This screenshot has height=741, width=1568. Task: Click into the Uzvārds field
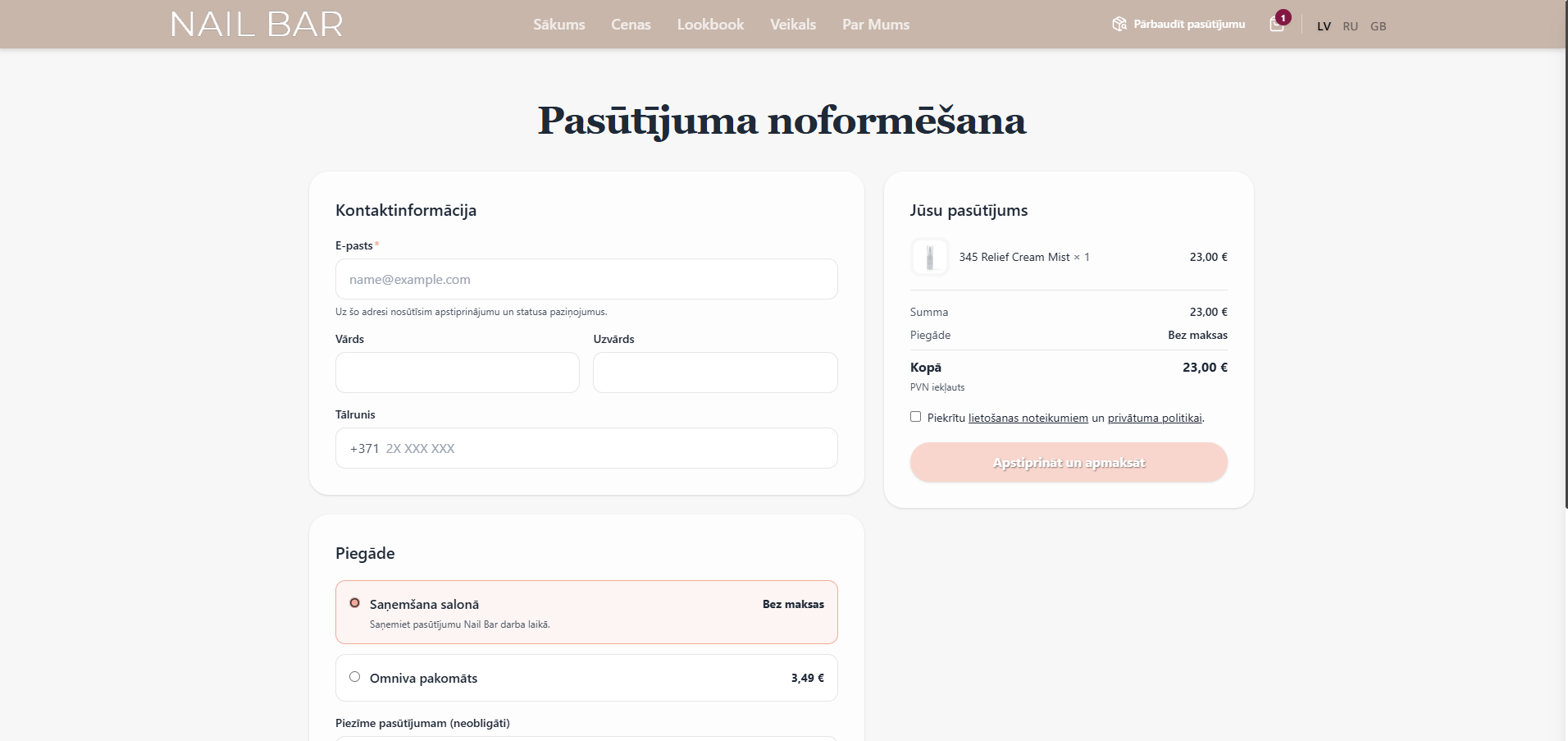[x=715, y=373]
